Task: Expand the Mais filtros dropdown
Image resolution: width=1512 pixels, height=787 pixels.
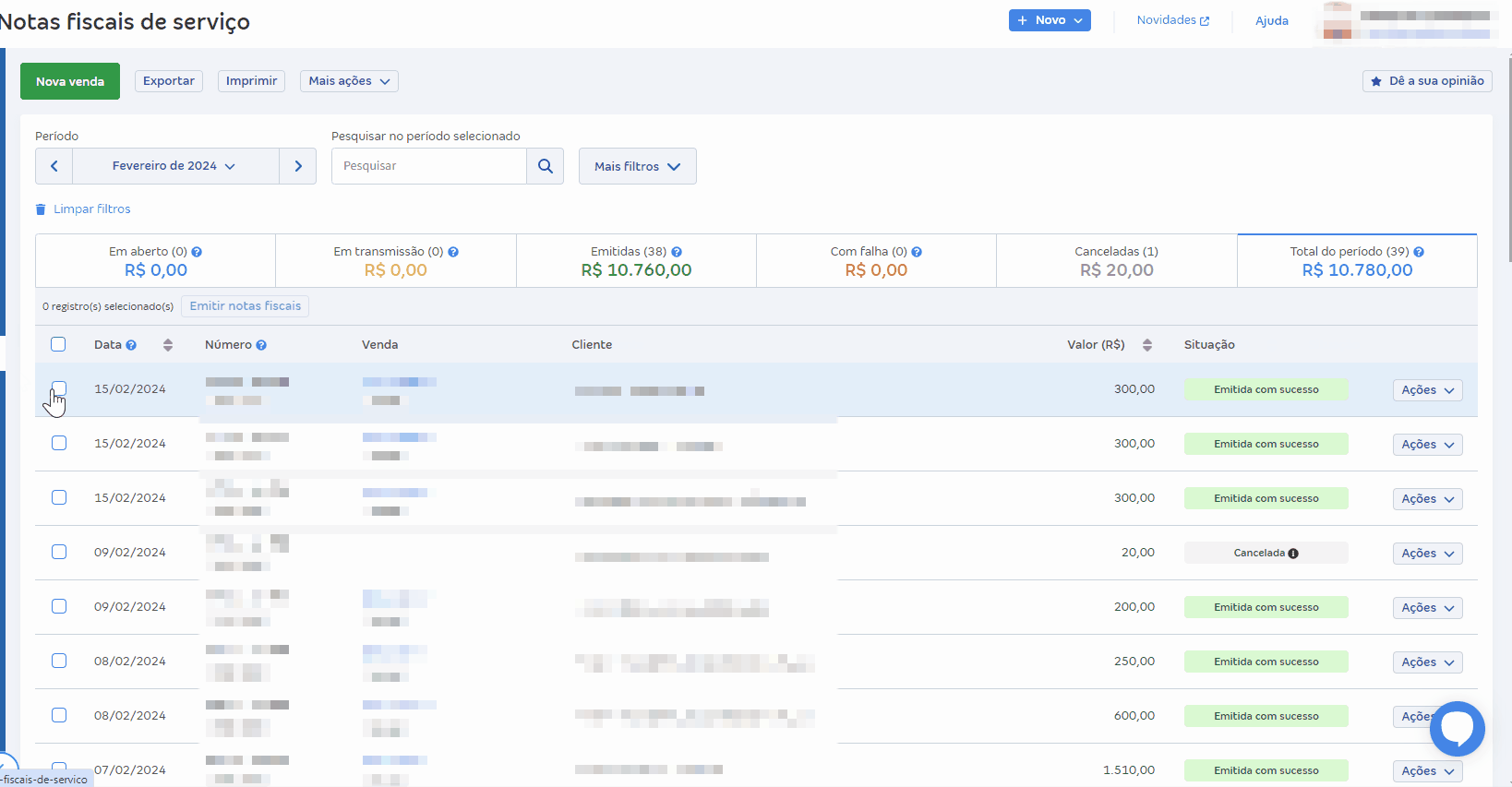Action: (x=637, y=166)
